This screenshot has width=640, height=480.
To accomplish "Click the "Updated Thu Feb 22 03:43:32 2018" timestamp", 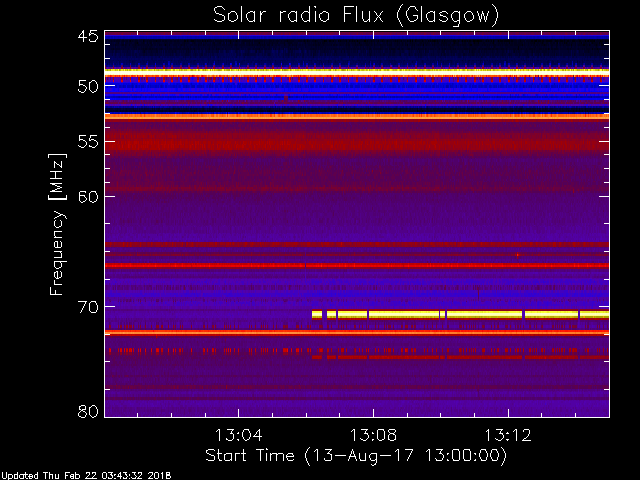I will (86, 476).
